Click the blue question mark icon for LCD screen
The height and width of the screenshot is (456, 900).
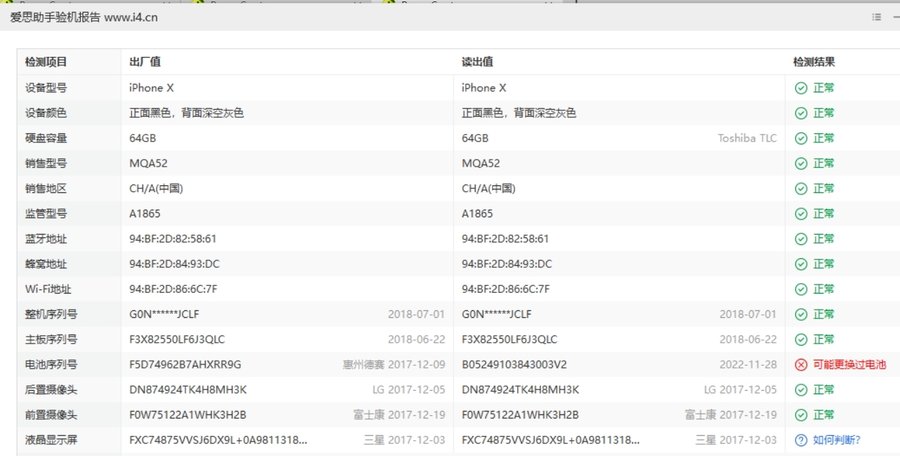(801, 439)
